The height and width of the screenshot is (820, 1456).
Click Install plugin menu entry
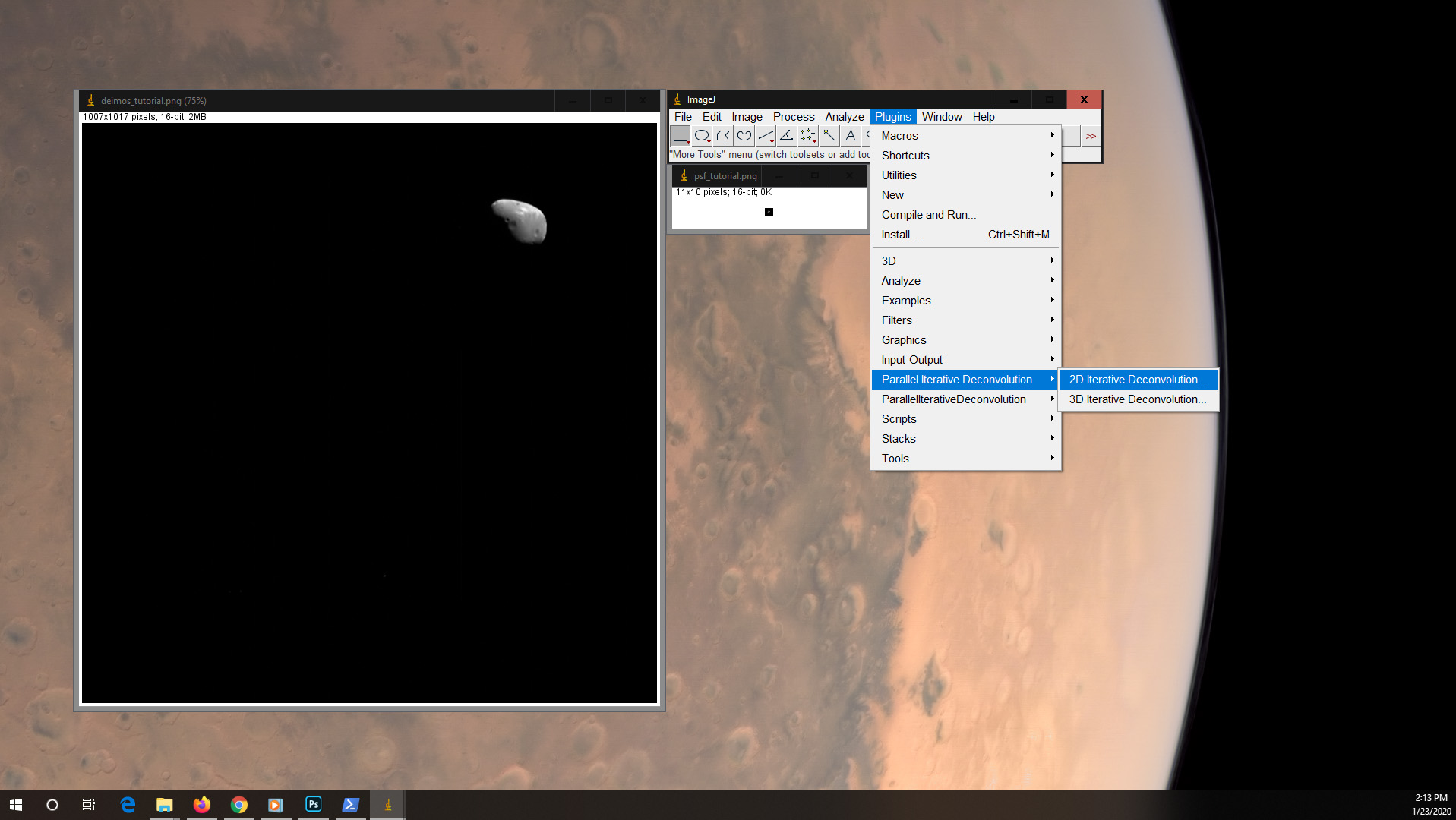click(x=900, y=235)
